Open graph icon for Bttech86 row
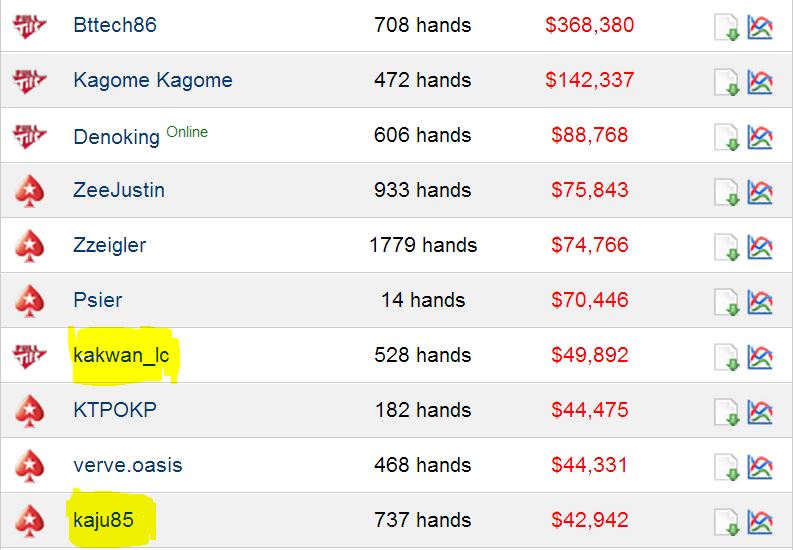This screenshot has height=550, width=793. pyautogui.click(x=760, y=27)
